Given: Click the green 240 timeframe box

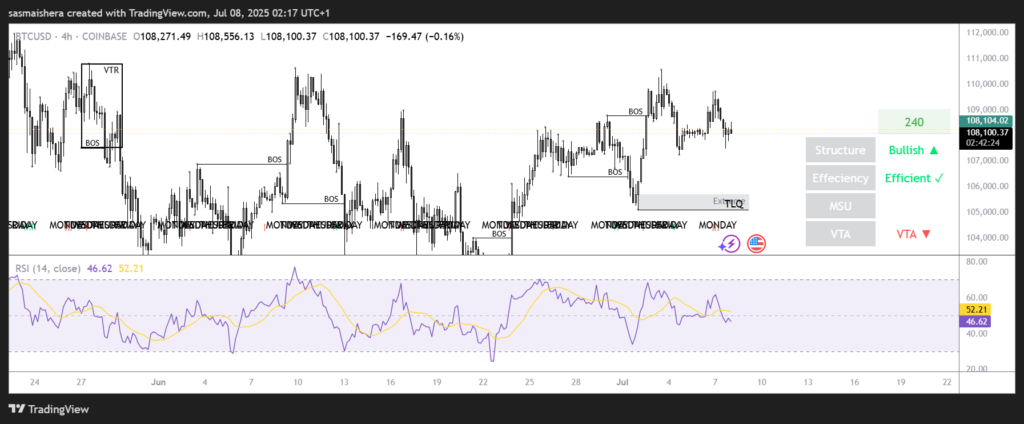Looking at the screenshot, I should 914,122.
